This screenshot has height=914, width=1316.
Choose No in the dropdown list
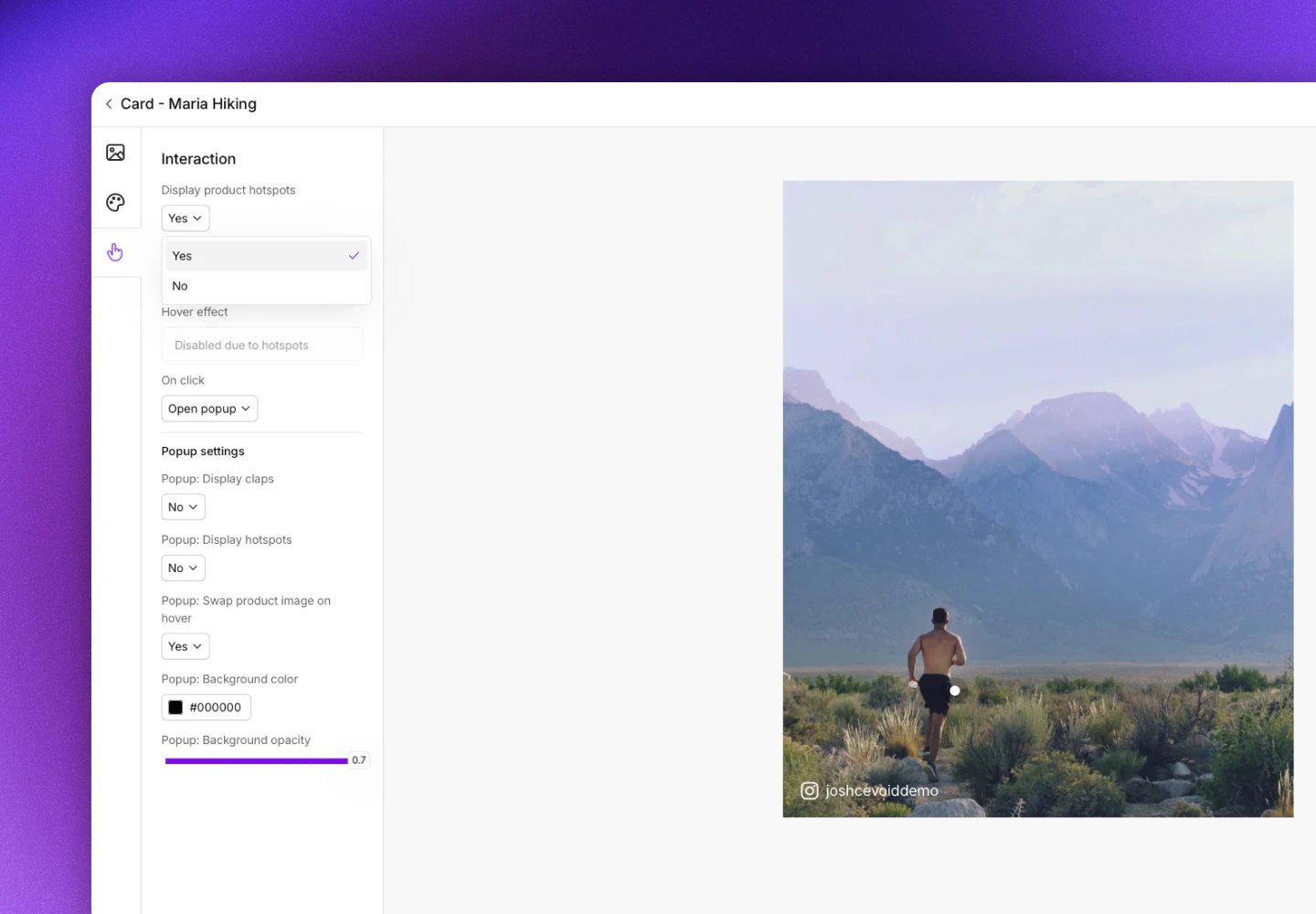pos(266,286)
